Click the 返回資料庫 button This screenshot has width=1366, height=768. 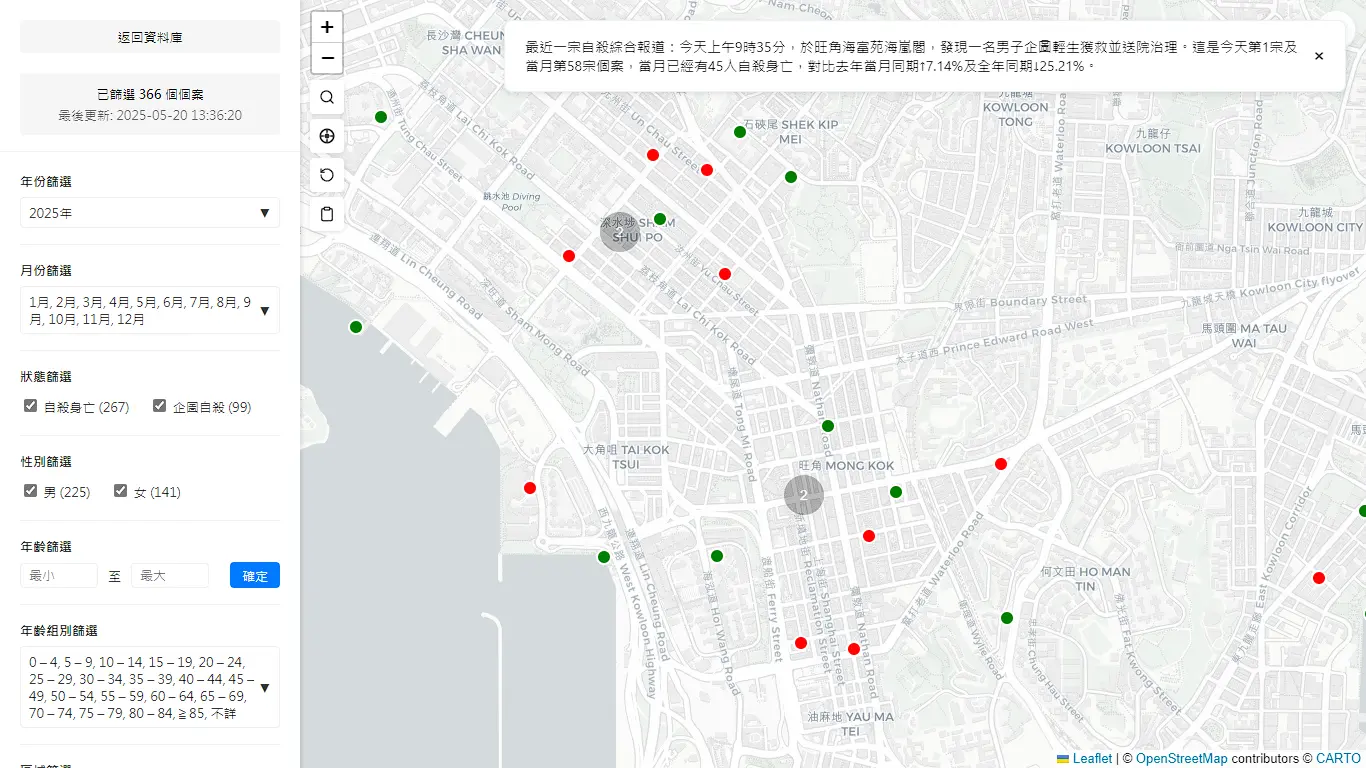150,37
